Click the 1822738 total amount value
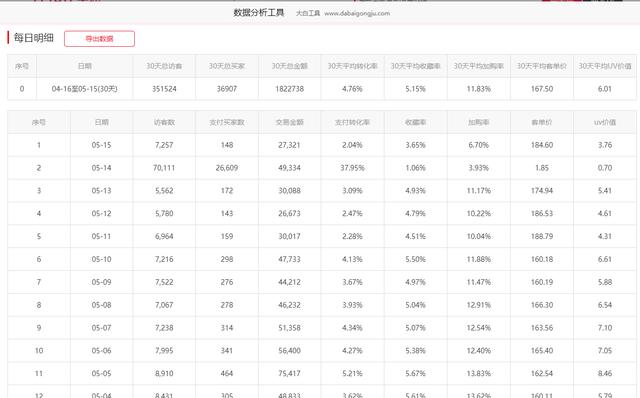The width and height of the screenshot is (640, 398). tap(289, 89)
